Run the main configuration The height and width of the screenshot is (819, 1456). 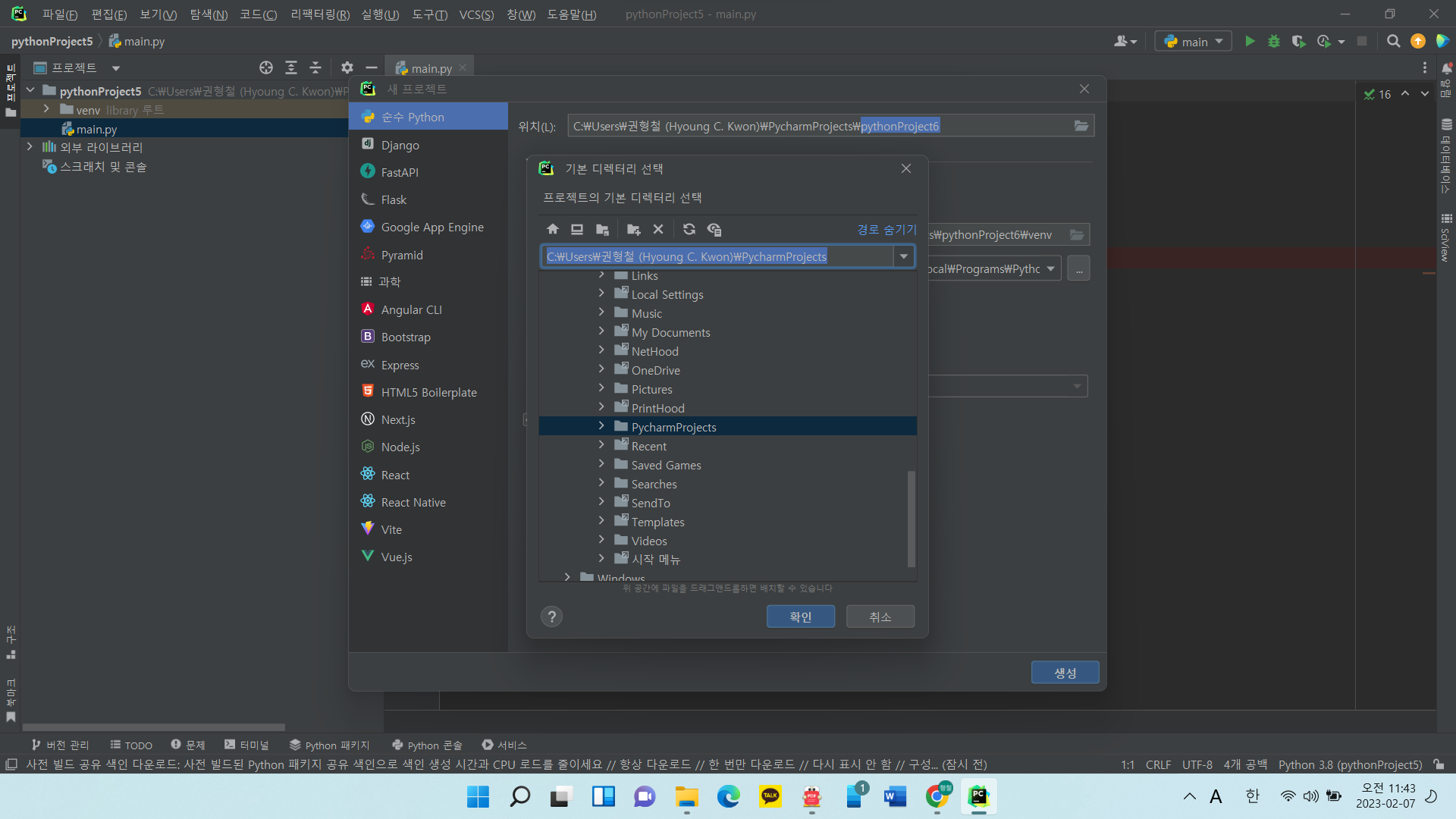[1250, 41]
